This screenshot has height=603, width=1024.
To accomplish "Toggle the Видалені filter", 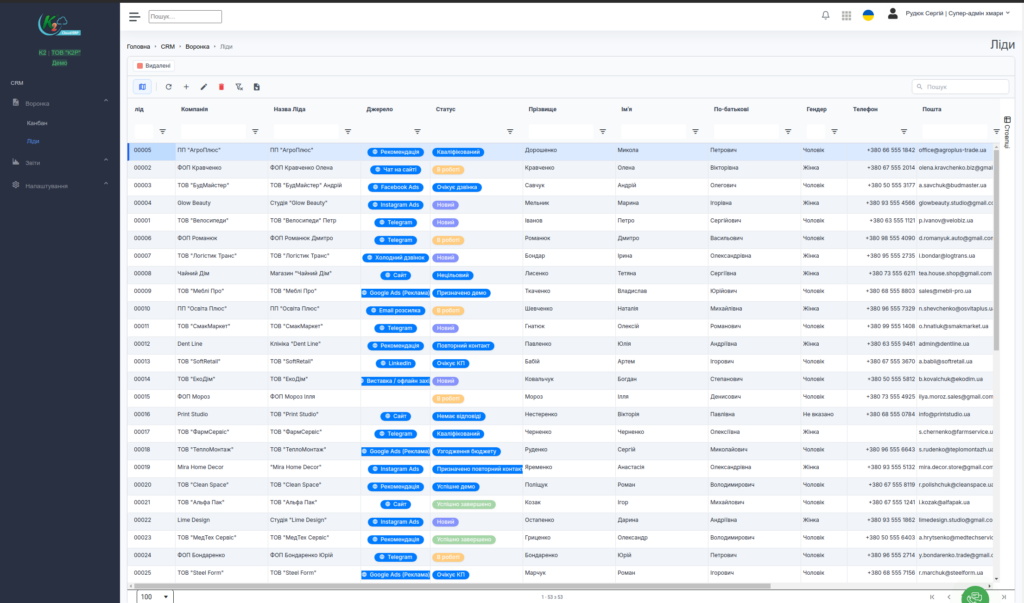I will (x=153, y=66).
